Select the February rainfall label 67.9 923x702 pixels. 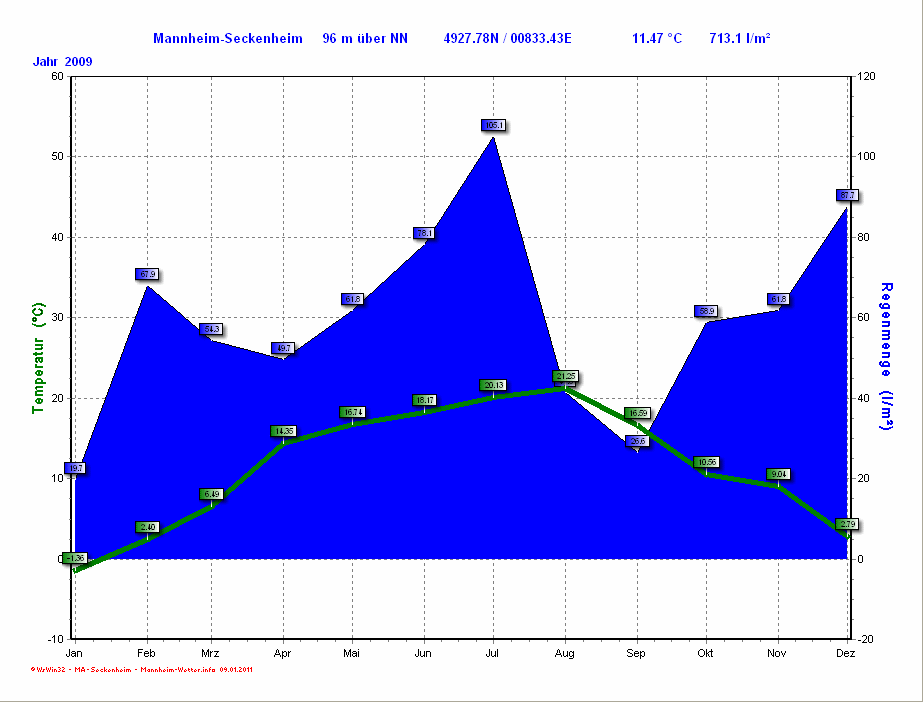pyautogui.click(x=147, y=274)
